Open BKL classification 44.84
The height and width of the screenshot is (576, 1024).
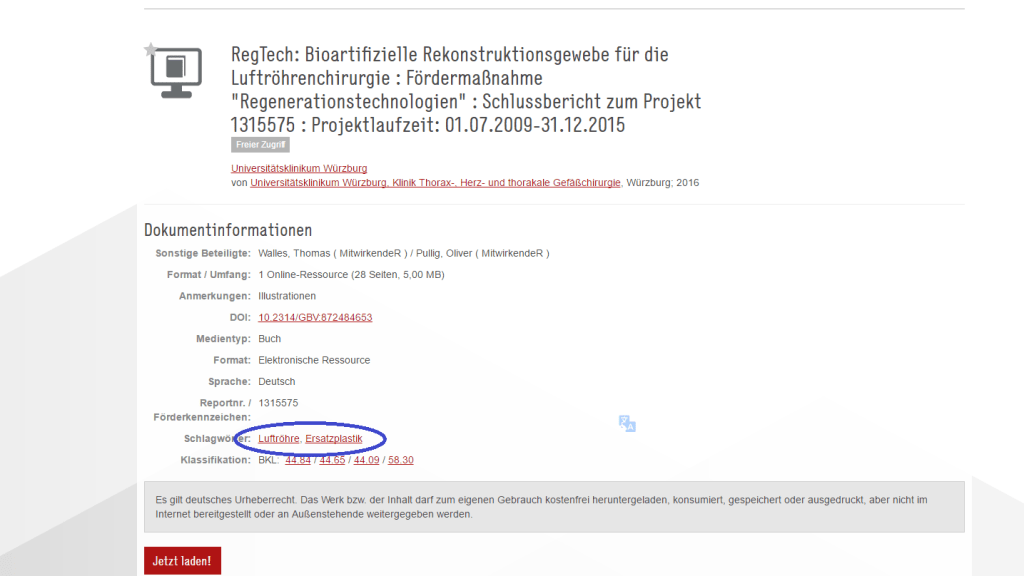(x=297, y=460)
